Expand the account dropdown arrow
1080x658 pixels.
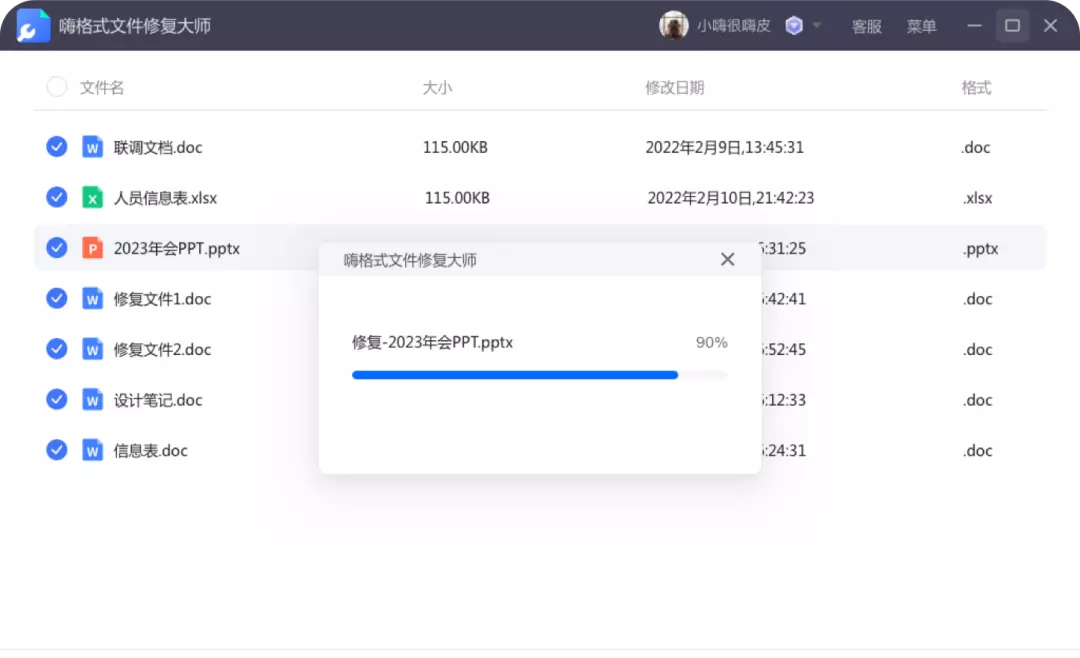(x=817, y=25)
